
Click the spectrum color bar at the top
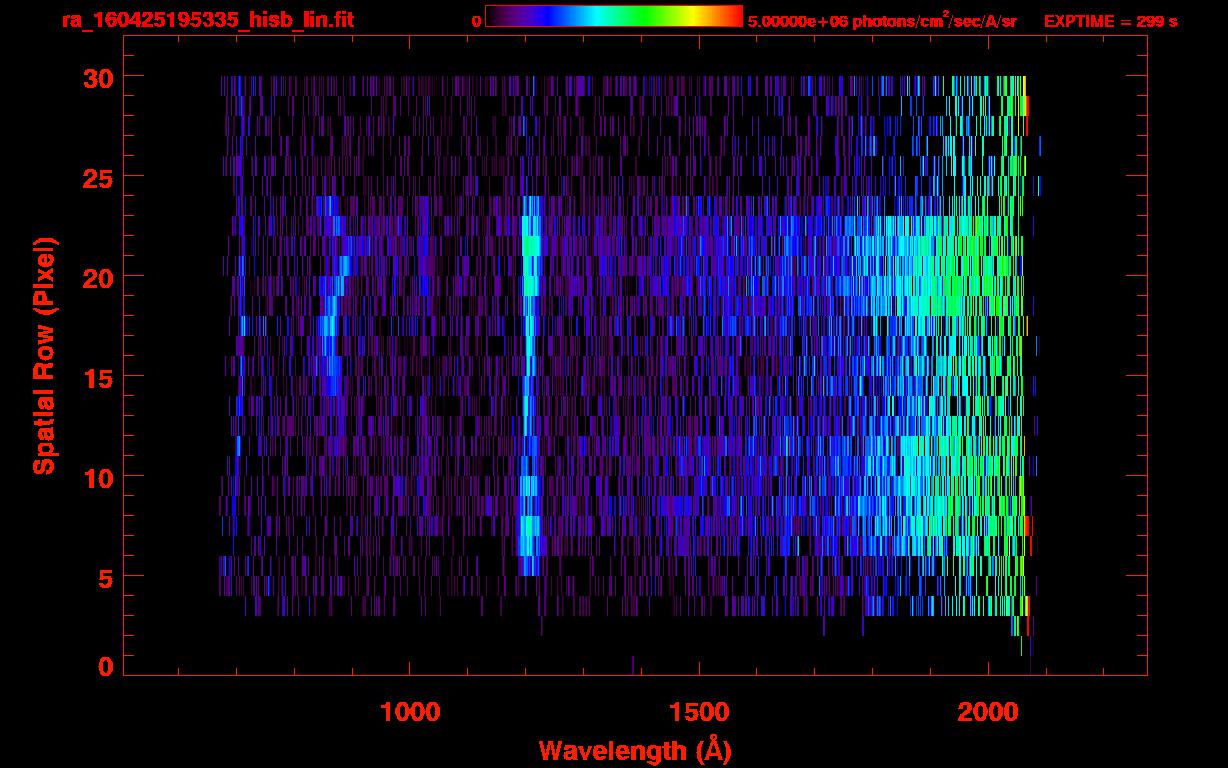(x=613, y=16)
